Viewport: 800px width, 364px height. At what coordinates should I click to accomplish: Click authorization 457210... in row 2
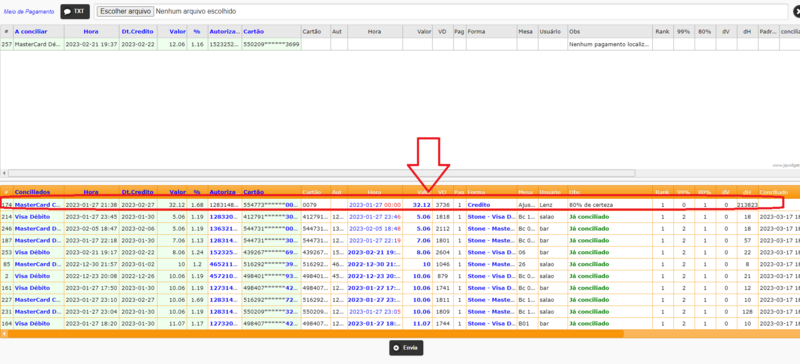pos(224,276)
